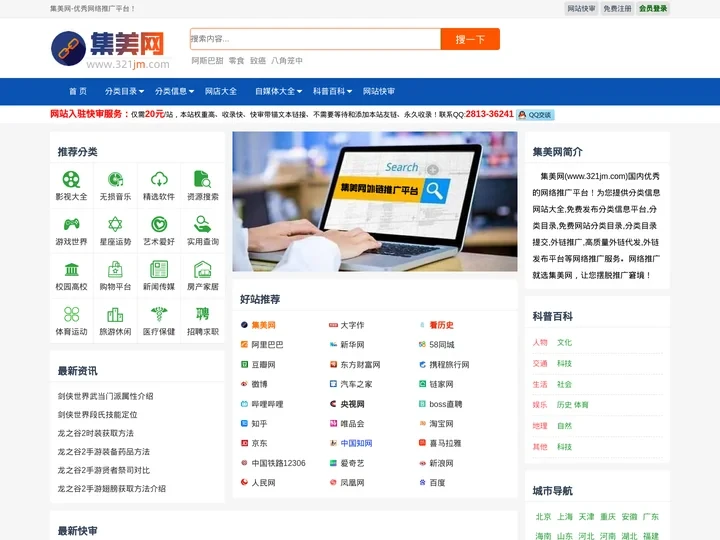Open the 房产家居 house icon

coord(202,270)
